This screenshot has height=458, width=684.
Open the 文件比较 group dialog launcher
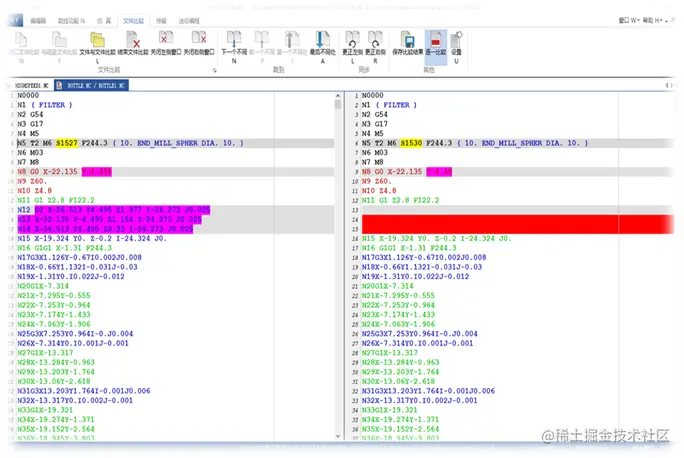tap(214, 70)
